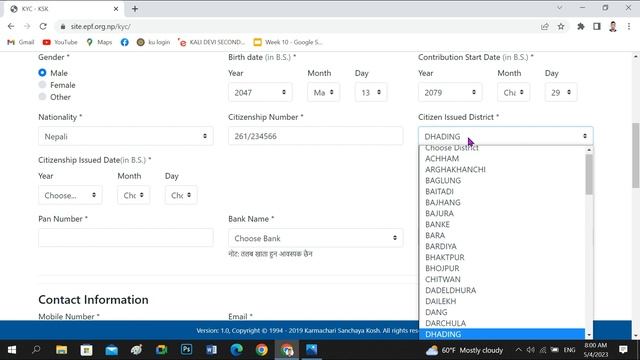Viewport: 640px width, 360px height.
Task: Toggle the Chrome side panel icon
Action: coord(597,27)
